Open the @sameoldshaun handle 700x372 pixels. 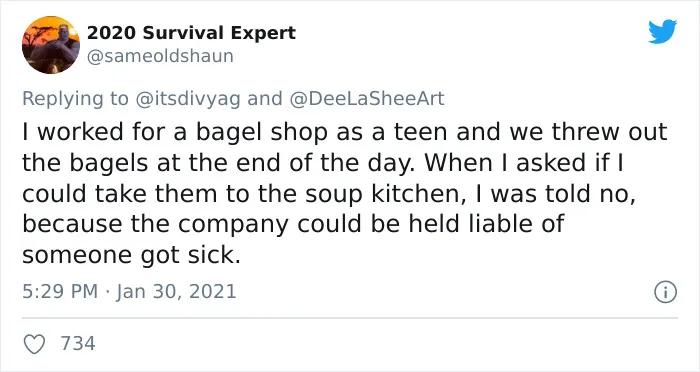point(160,56)
